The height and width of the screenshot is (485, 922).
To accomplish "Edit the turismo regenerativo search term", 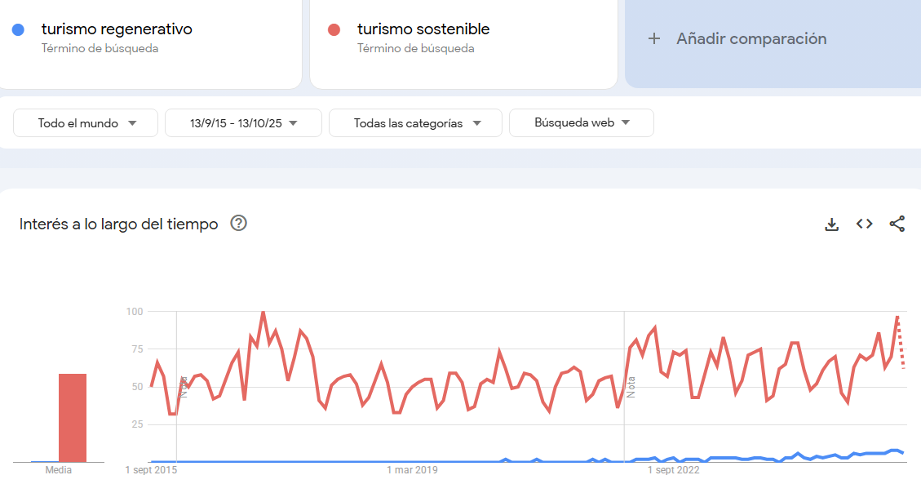I will (116, 30).
